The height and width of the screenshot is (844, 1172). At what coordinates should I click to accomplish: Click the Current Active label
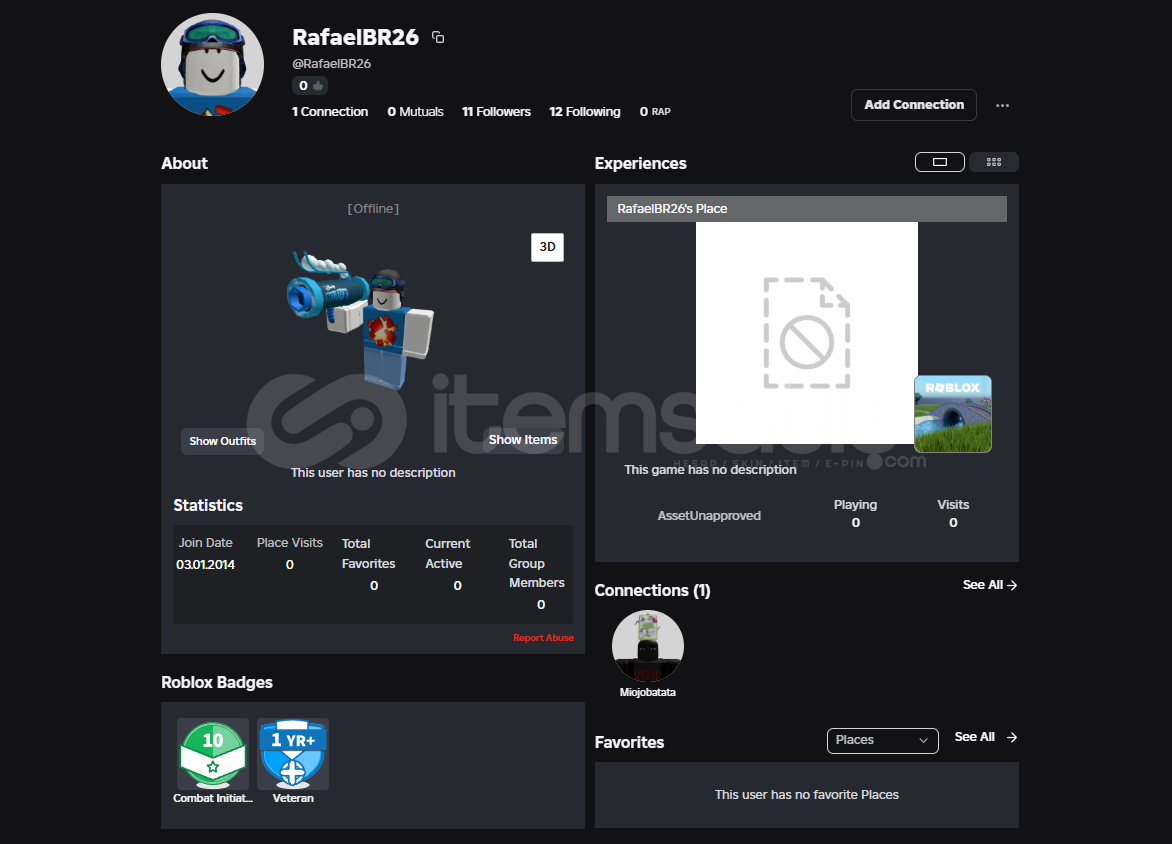point(448,554)
